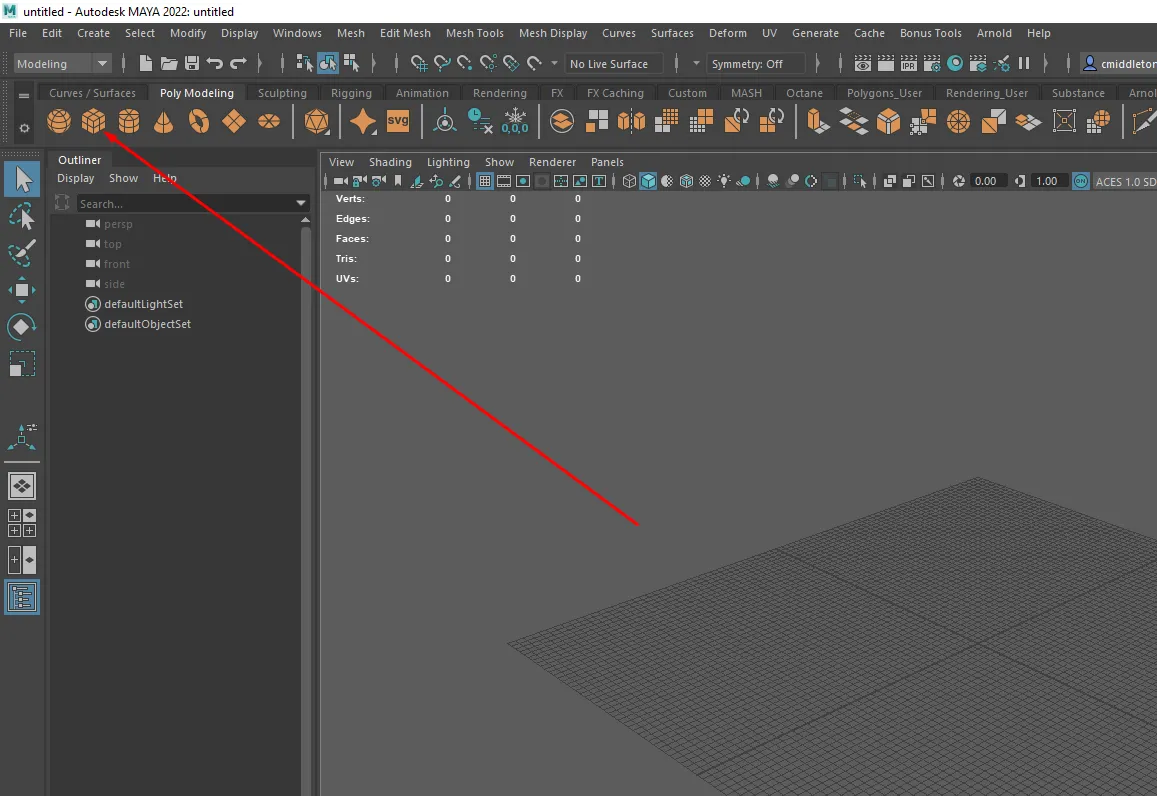
Task: Toggle the Outliner panel layout button
Action: (x=22, y=597)
